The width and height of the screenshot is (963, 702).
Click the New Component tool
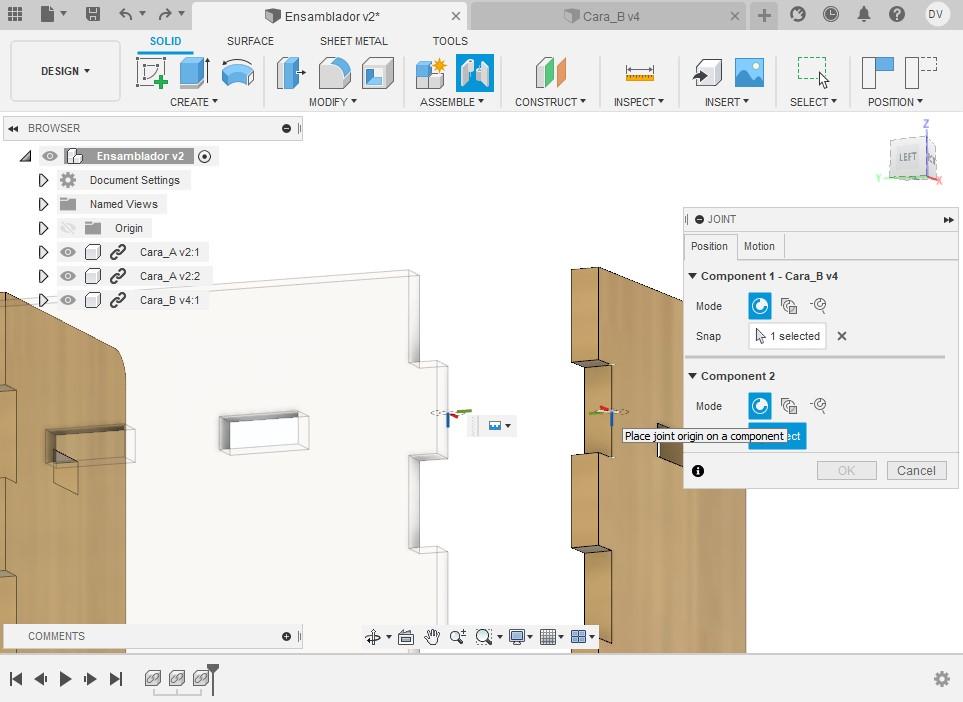coord(431,72)
